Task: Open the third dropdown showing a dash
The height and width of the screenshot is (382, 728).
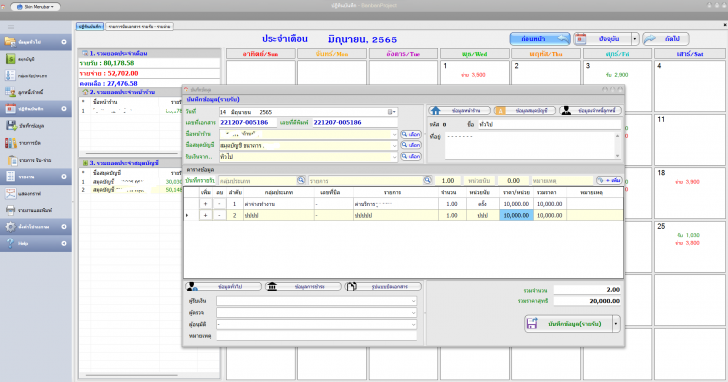Action: click(413, 324)
